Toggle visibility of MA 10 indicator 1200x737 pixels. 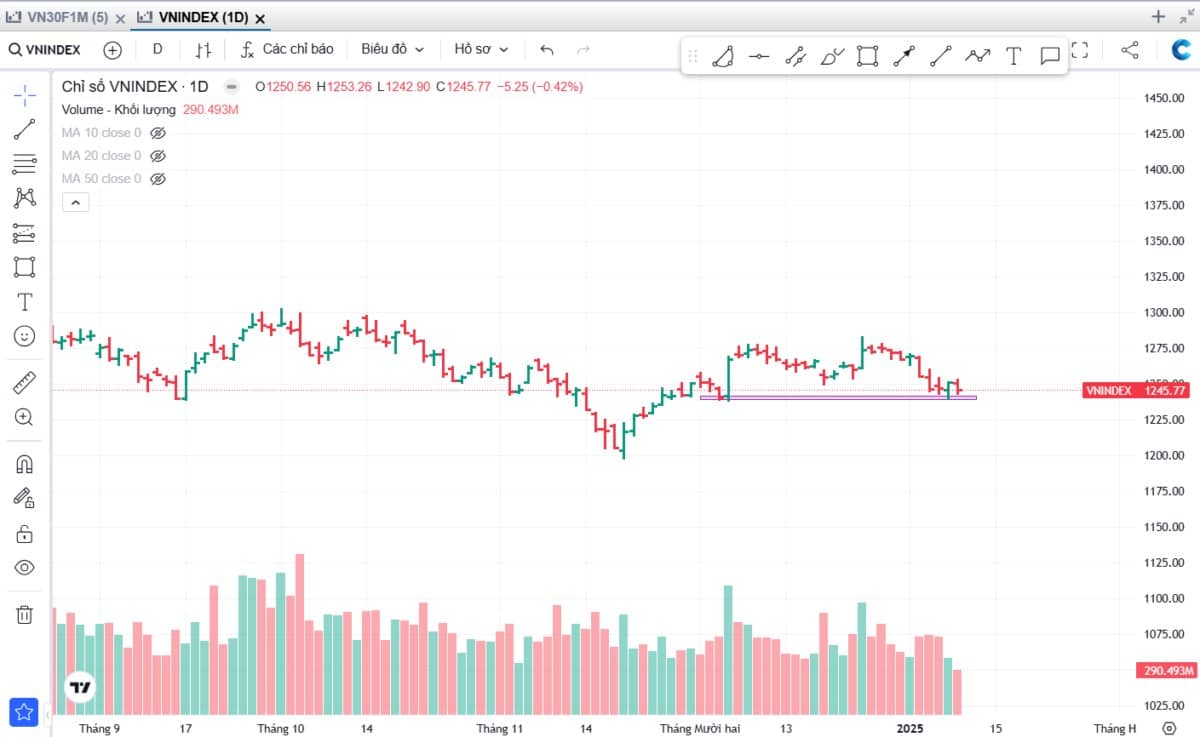[x=157, y=133]
